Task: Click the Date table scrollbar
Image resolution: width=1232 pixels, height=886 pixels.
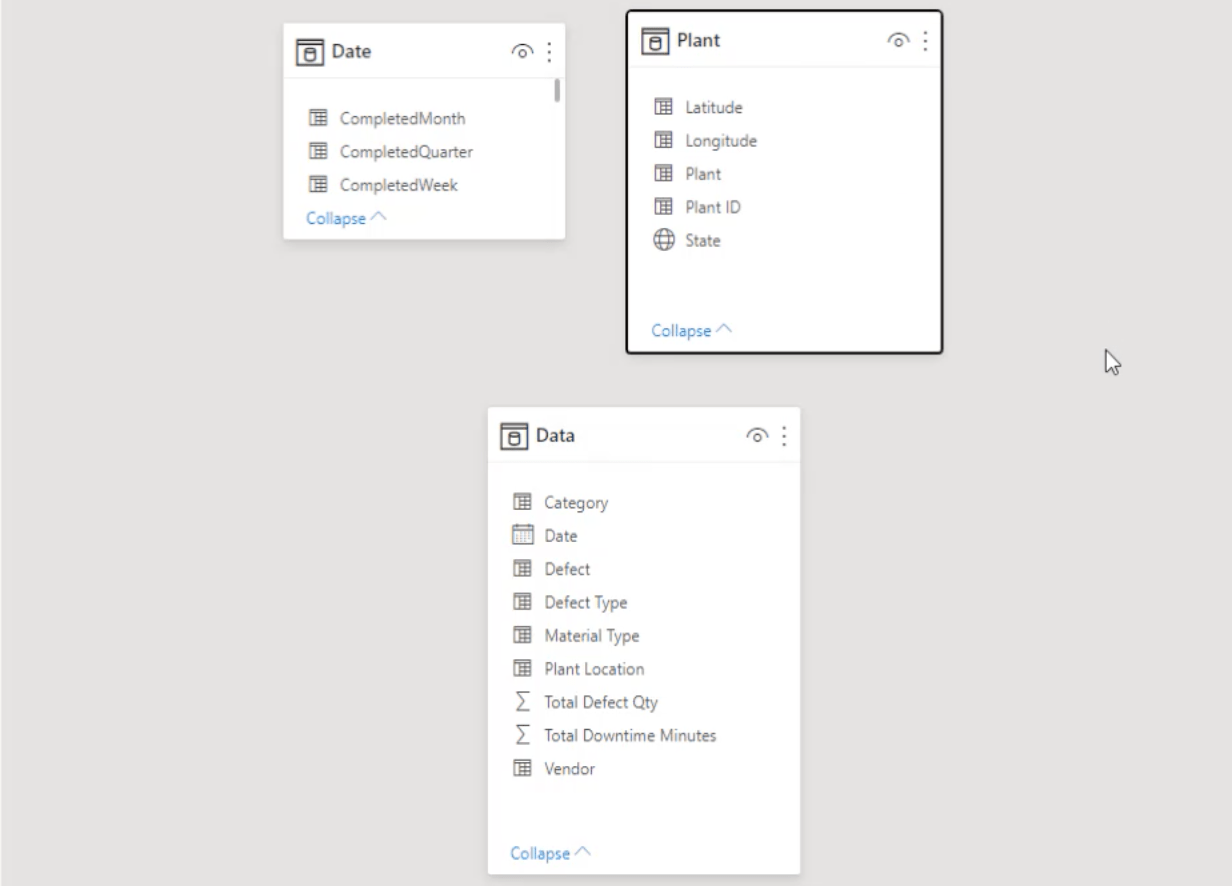Action: pyautogui.click(x=556, y=91)
